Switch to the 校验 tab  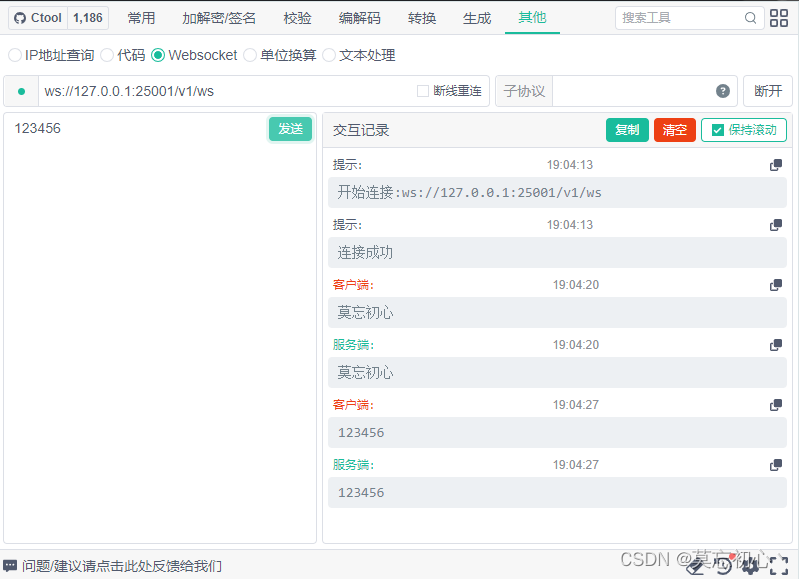297,18
